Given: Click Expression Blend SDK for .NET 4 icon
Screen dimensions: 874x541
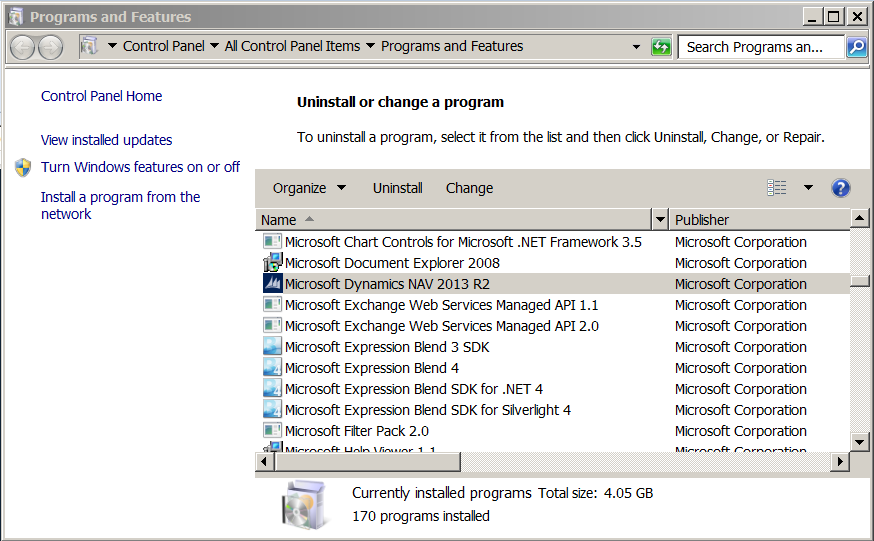Looking at the screenshot, I should (x=272, y=388).
